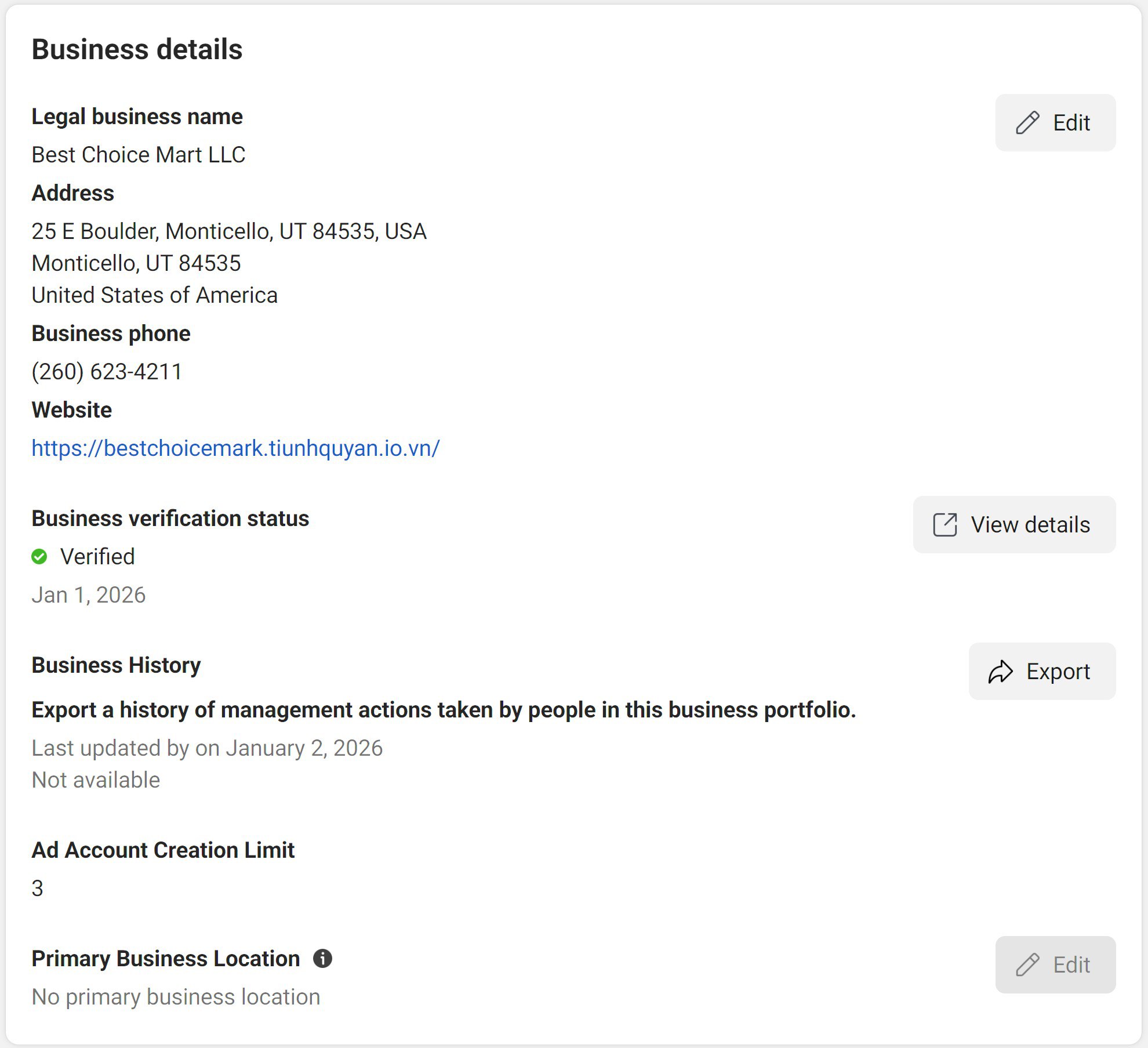
Task: Click the share arrow icon in Export
Action: point(1000,672)
